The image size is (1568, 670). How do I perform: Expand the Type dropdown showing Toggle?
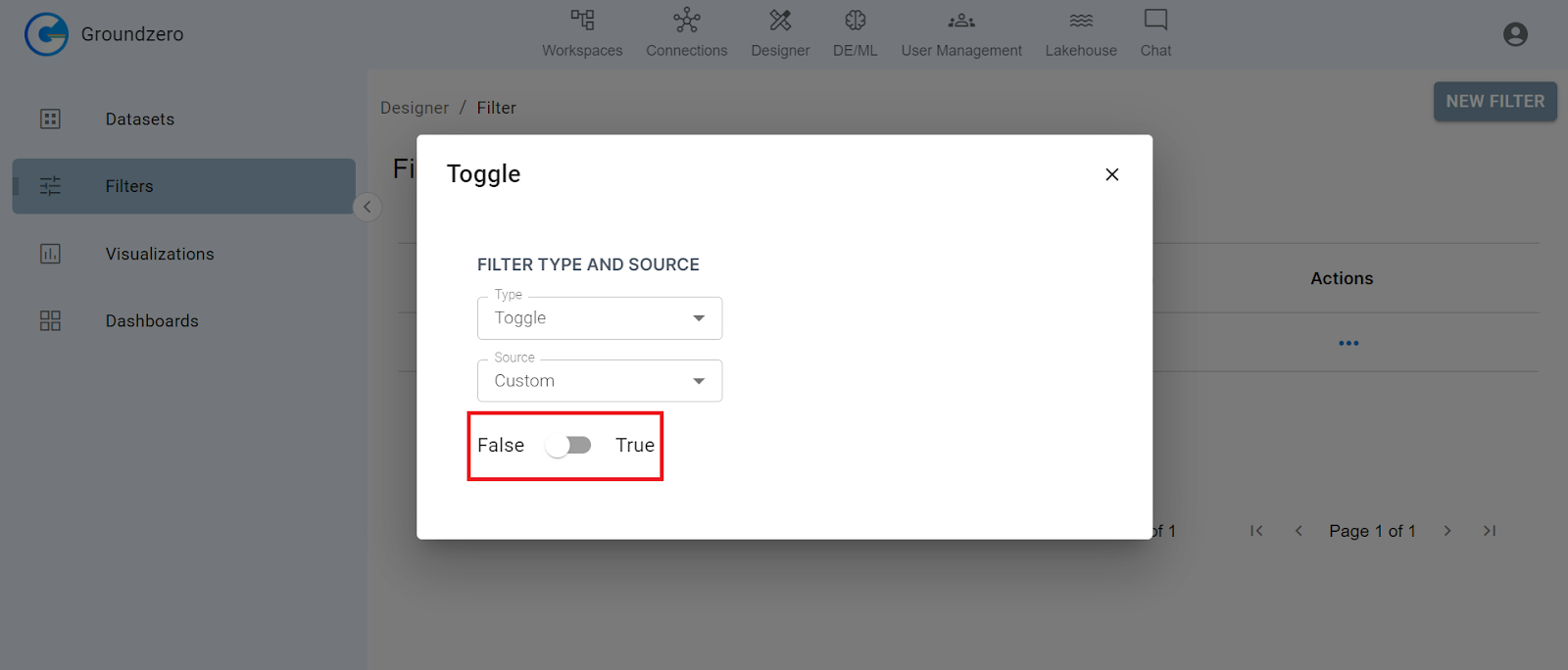click(x=600, y=318)
